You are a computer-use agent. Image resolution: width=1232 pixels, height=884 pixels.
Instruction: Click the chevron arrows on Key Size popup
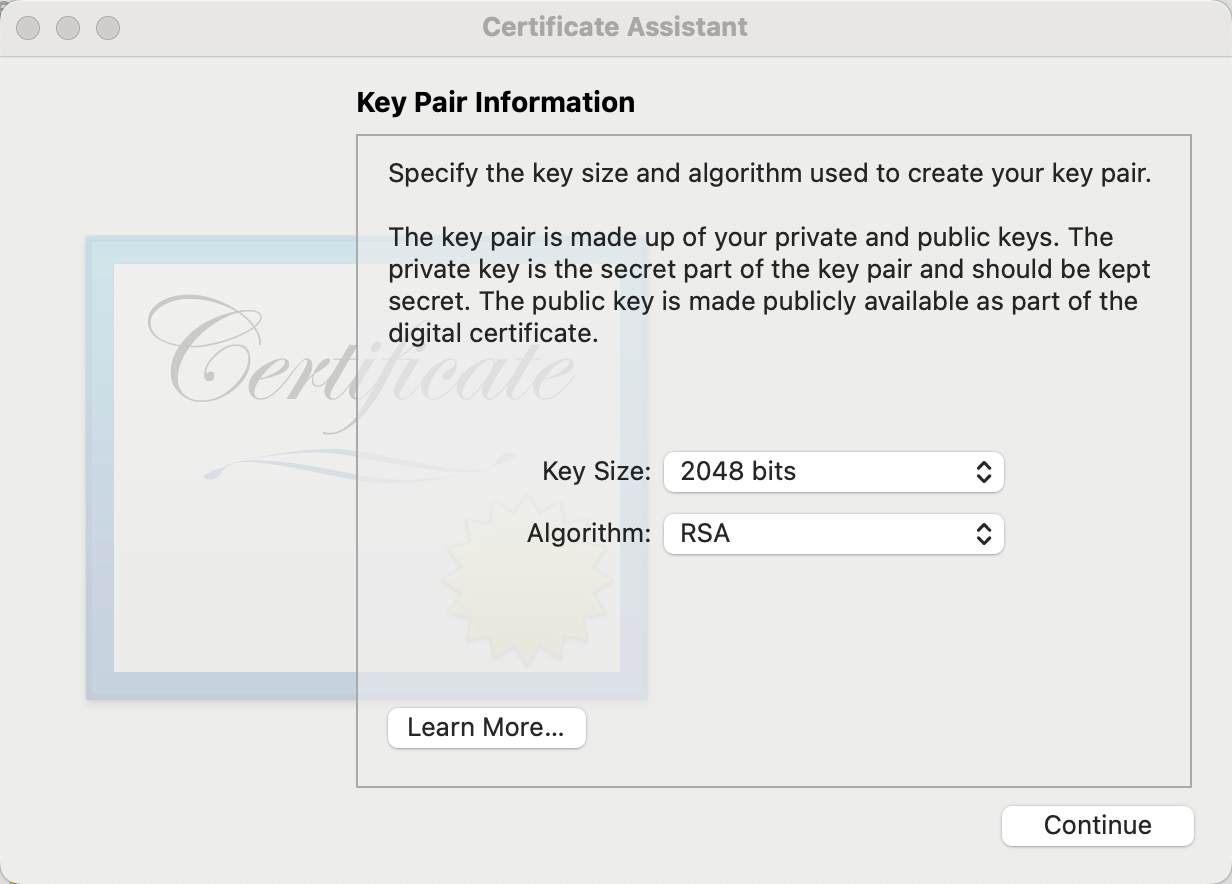pyautogui.click(x=984, y=472)
